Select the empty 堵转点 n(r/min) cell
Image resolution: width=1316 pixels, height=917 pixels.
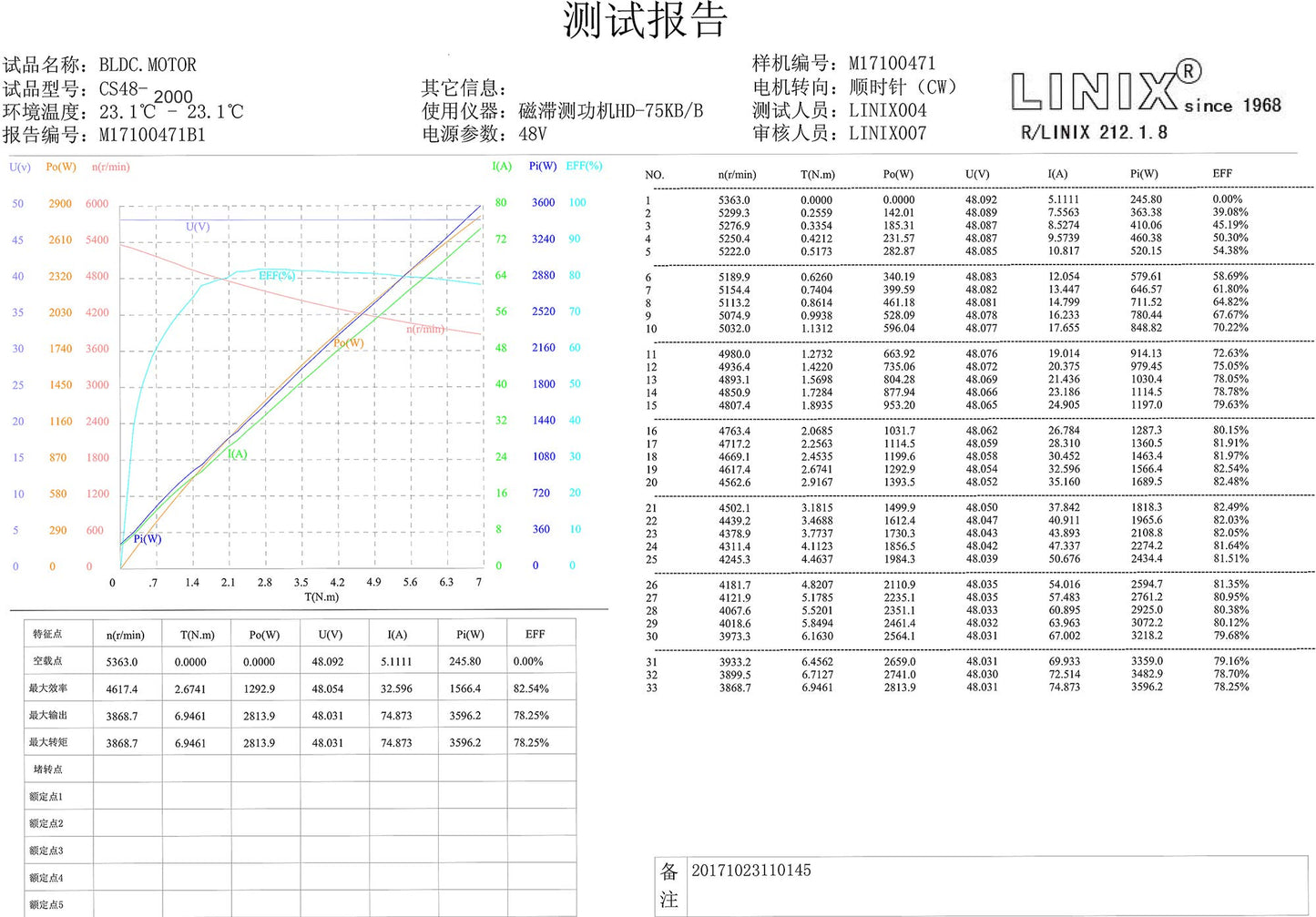pos(128,769)
